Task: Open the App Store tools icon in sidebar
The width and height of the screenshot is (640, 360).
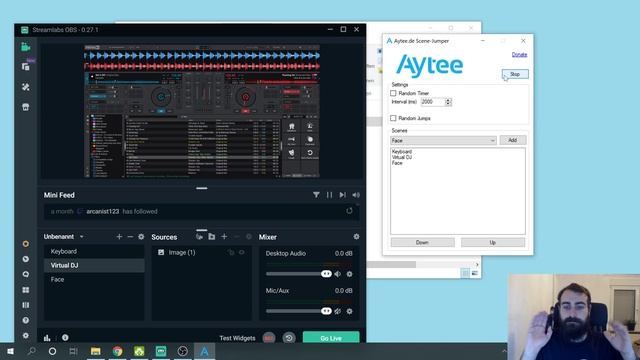Action: [26, 87]
